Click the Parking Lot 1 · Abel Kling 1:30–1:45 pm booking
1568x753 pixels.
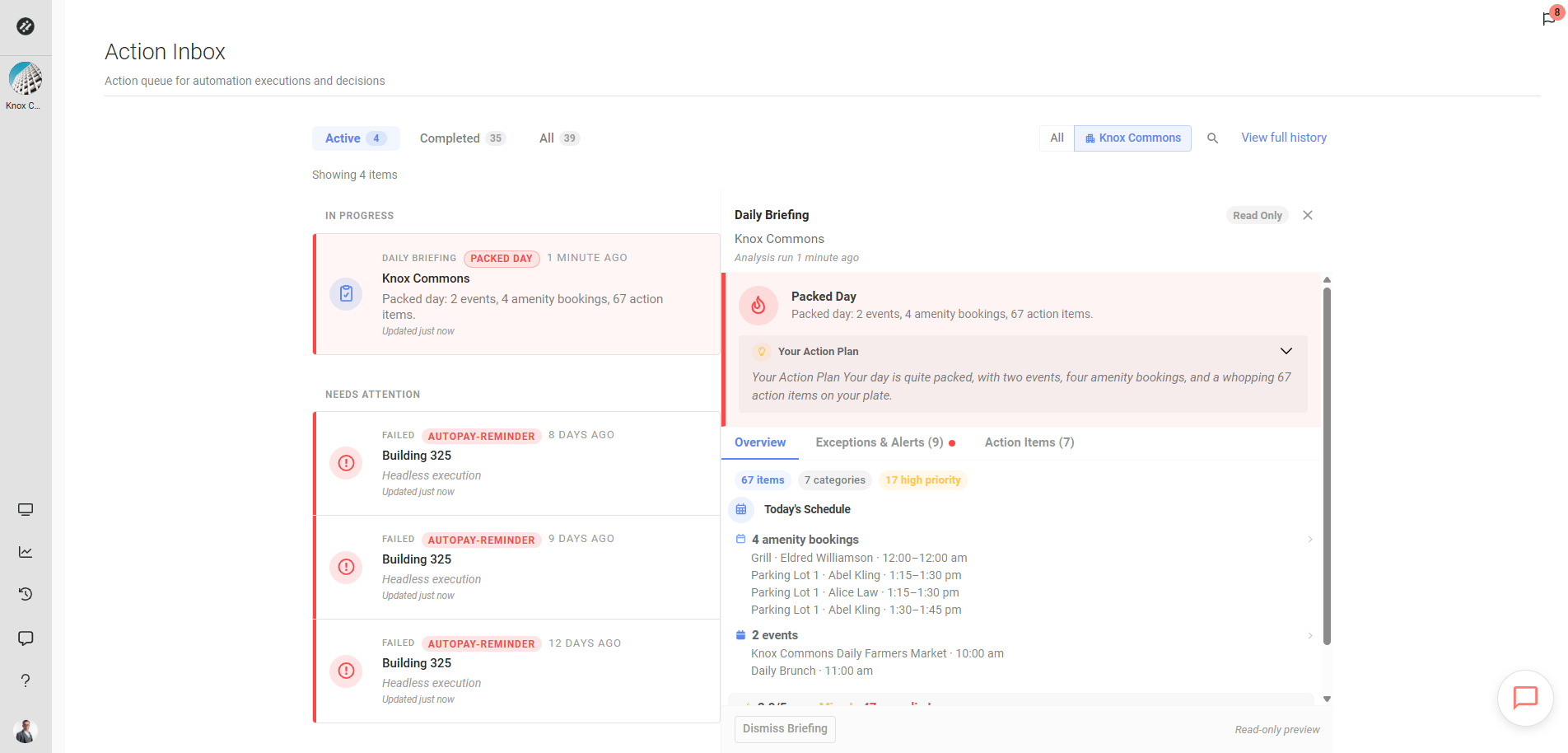pos(856,610)
